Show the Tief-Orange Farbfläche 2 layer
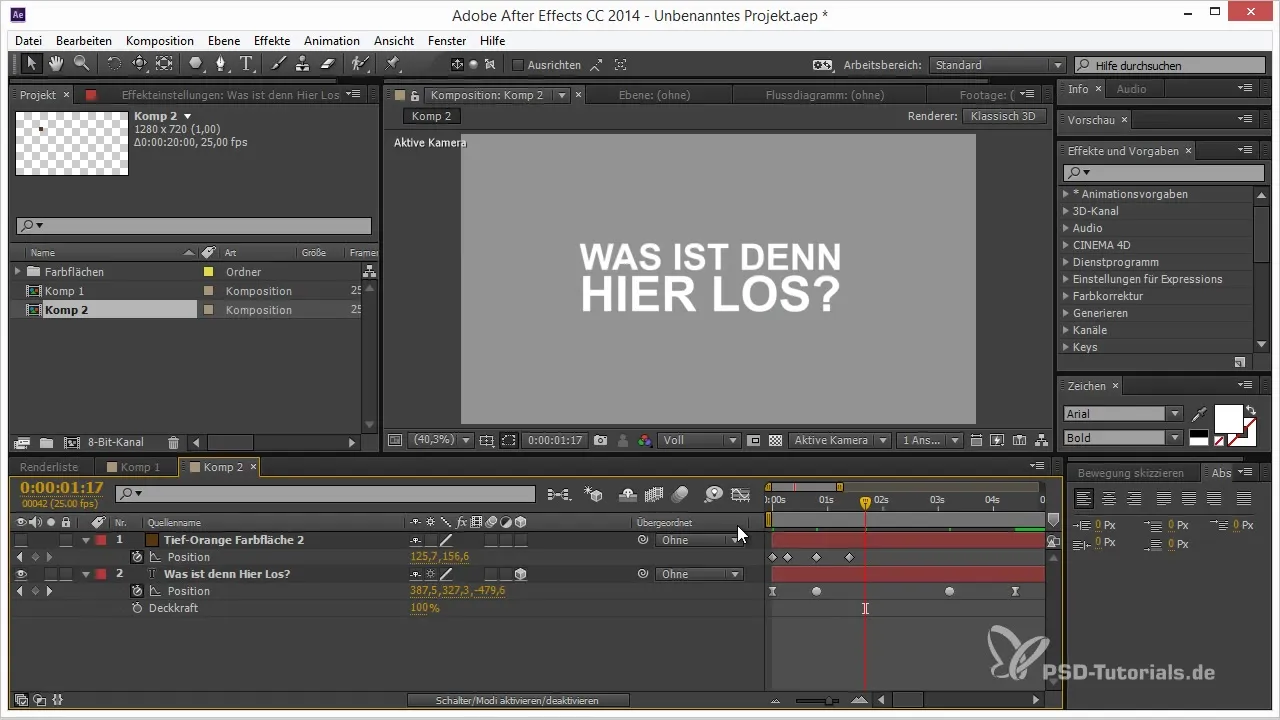This screenshot has width=1280, height=720. 21,540
